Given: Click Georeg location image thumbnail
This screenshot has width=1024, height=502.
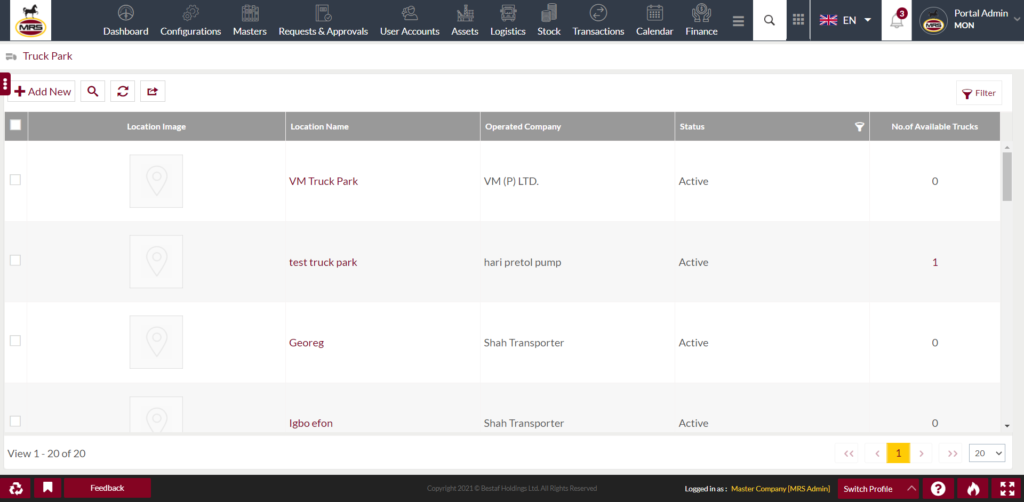Looking at the screenshot, I should click(x=156, y=342).
